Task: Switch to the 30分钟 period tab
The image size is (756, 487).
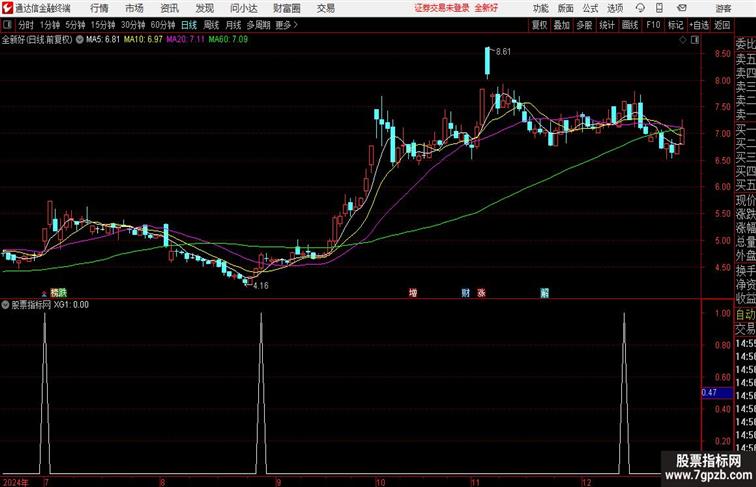Action: pos(133,25)
